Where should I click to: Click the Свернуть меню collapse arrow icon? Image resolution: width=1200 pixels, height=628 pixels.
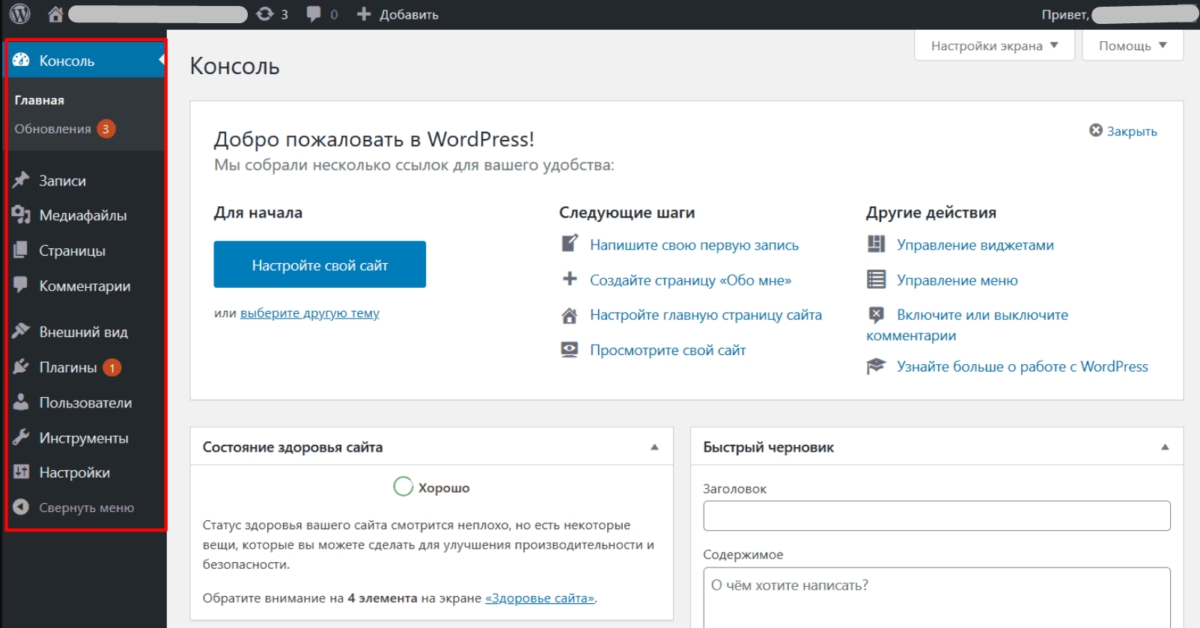click(x=21, y=507)
